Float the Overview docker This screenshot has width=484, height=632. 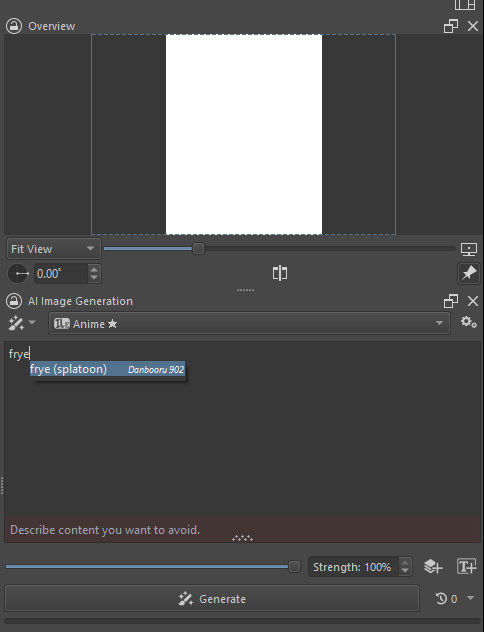451,26
